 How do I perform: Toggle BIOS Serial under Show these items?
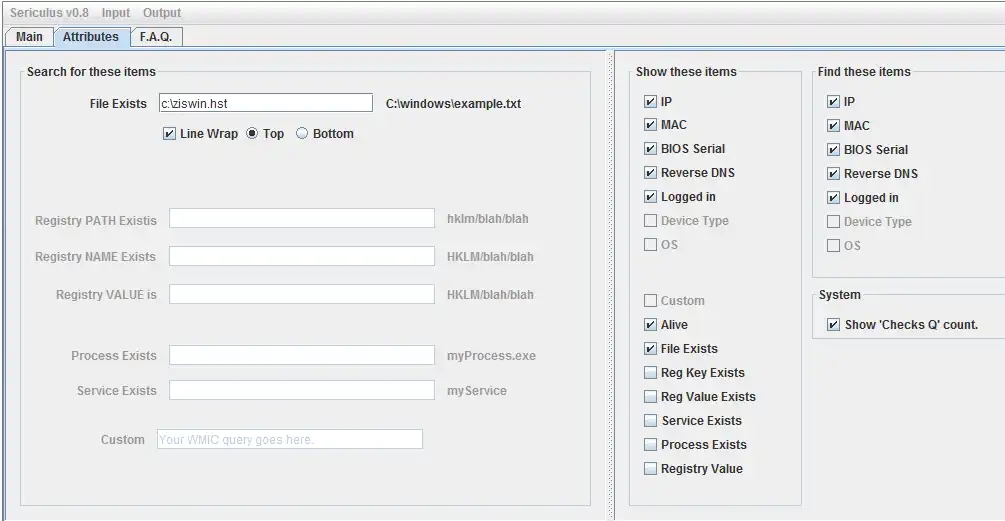[650, 149]
